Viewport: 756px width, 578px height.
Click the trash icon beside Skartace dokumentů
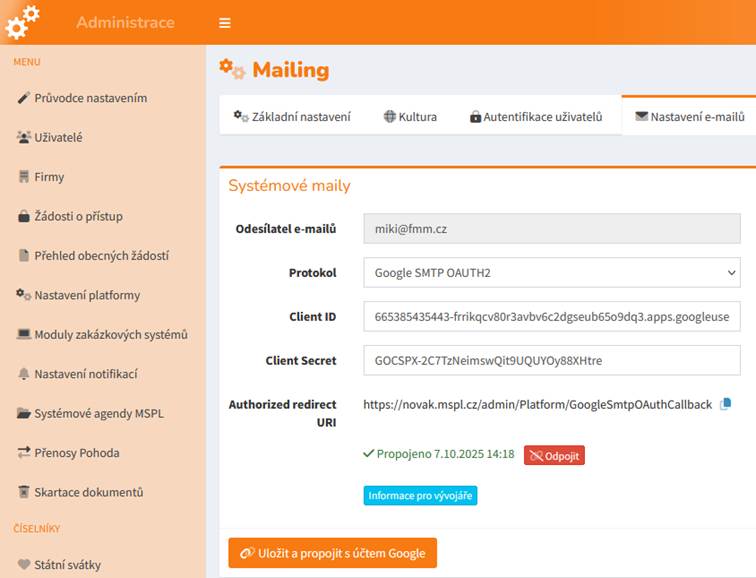(24, 492)
